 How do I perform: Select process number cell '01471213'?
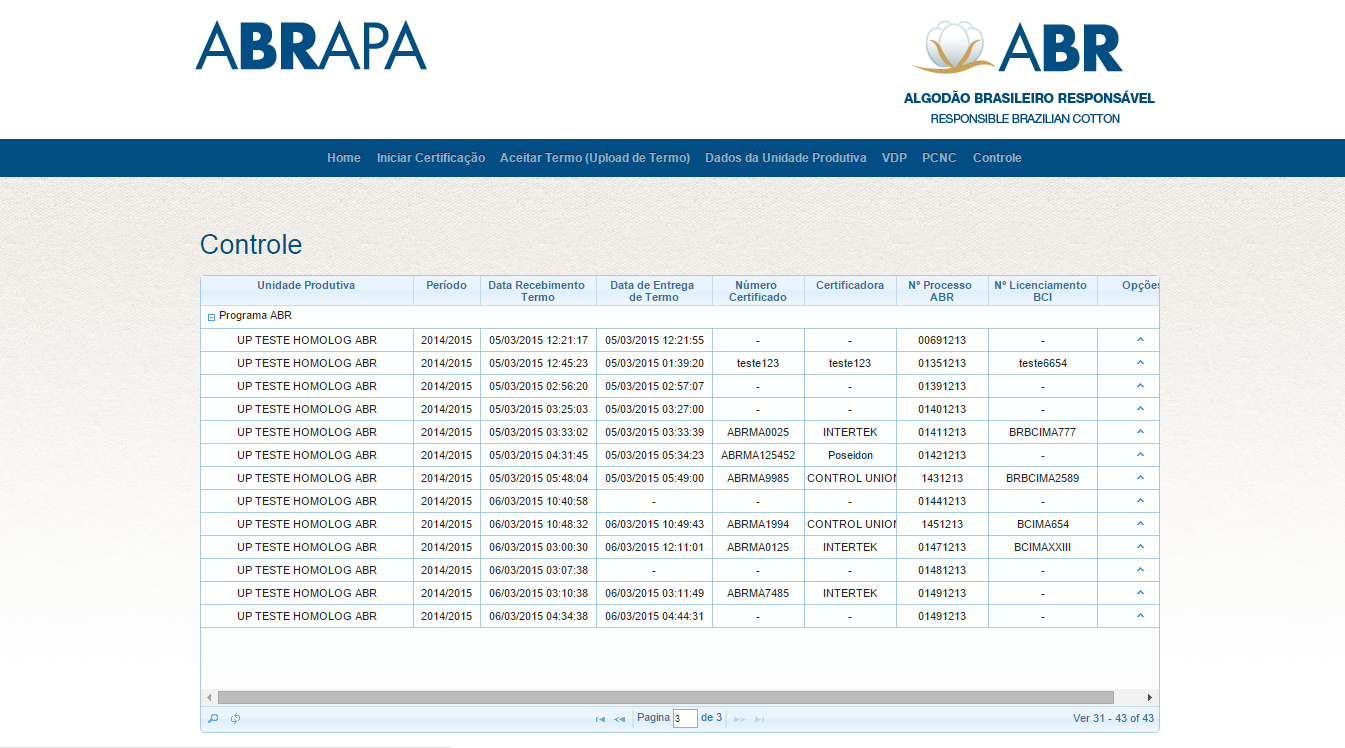tap(942, 547)
